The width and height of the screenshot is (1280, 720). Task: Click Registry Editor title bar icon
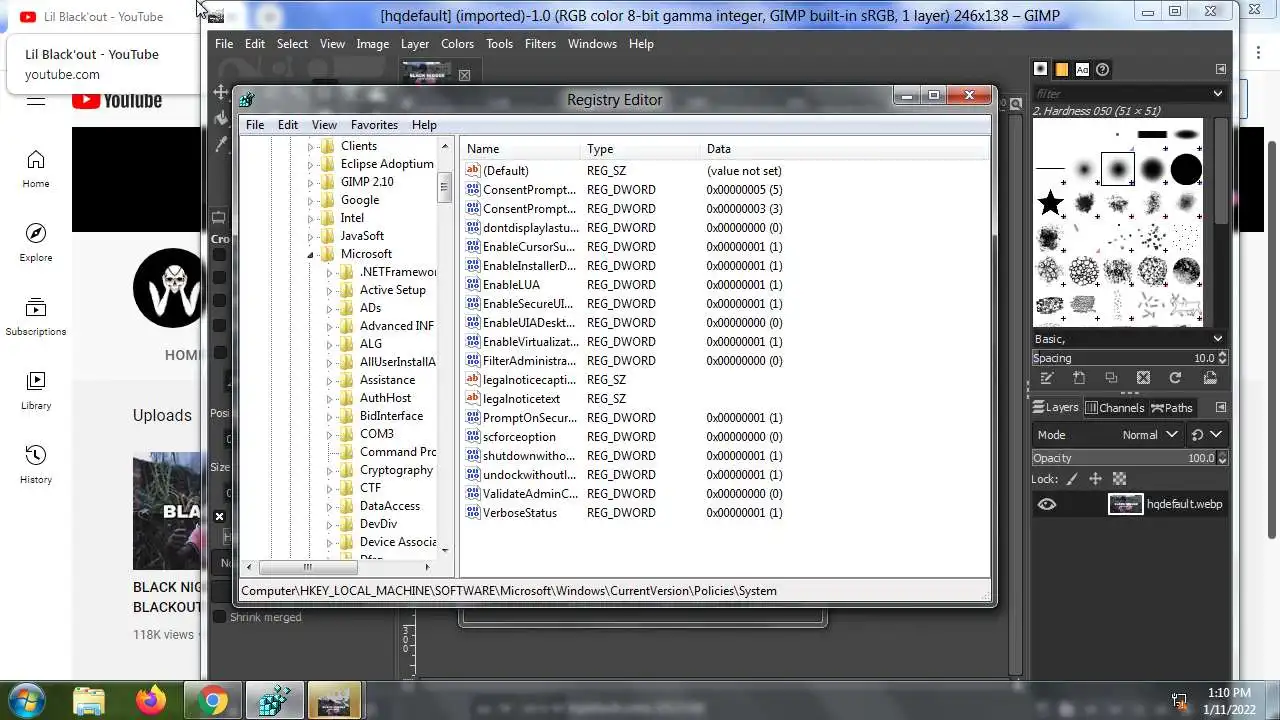tap(246, 98)
